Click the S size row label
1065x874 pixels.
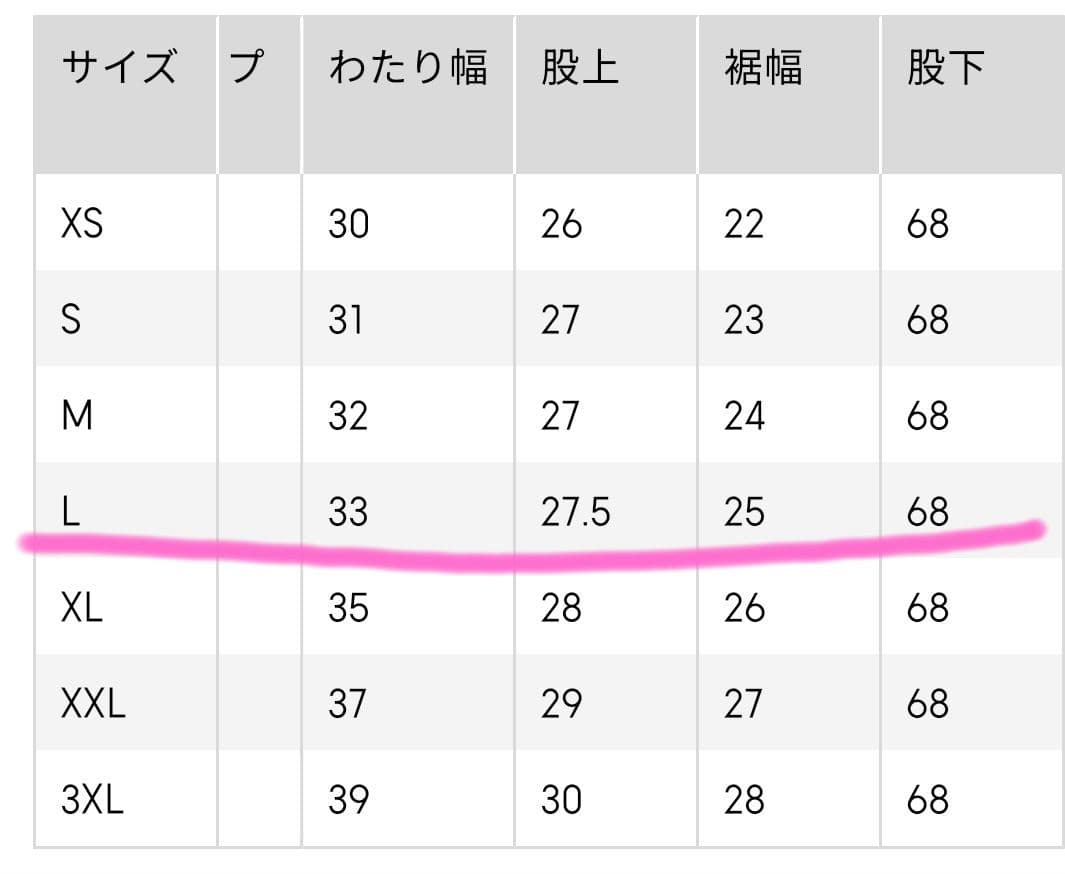71,320
